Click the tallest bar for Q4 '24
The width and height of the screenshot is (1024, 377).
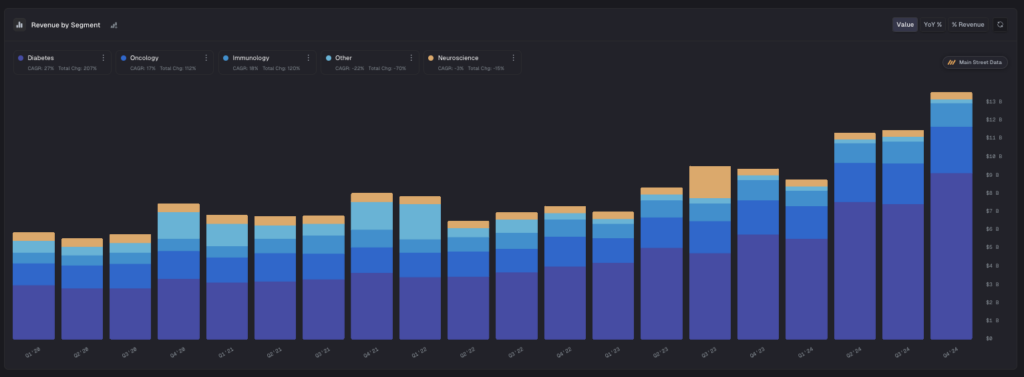tap(951, 216)
